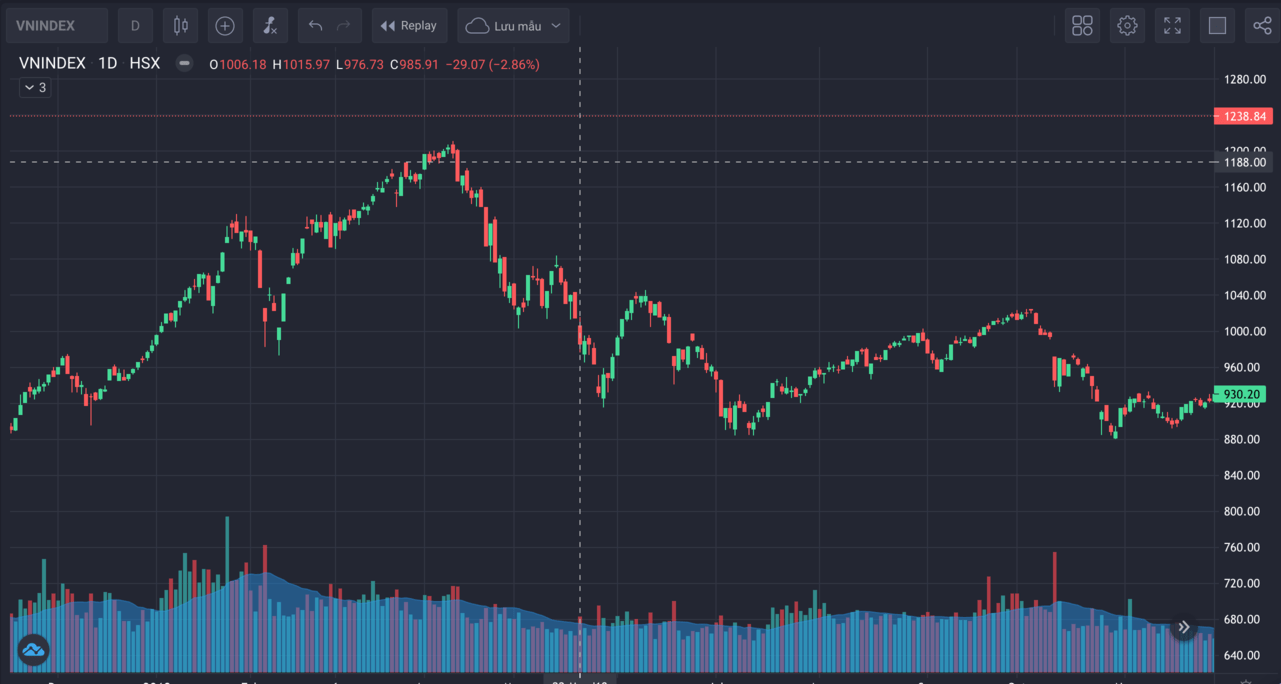Click the round logo badge in chart corner

33,651
